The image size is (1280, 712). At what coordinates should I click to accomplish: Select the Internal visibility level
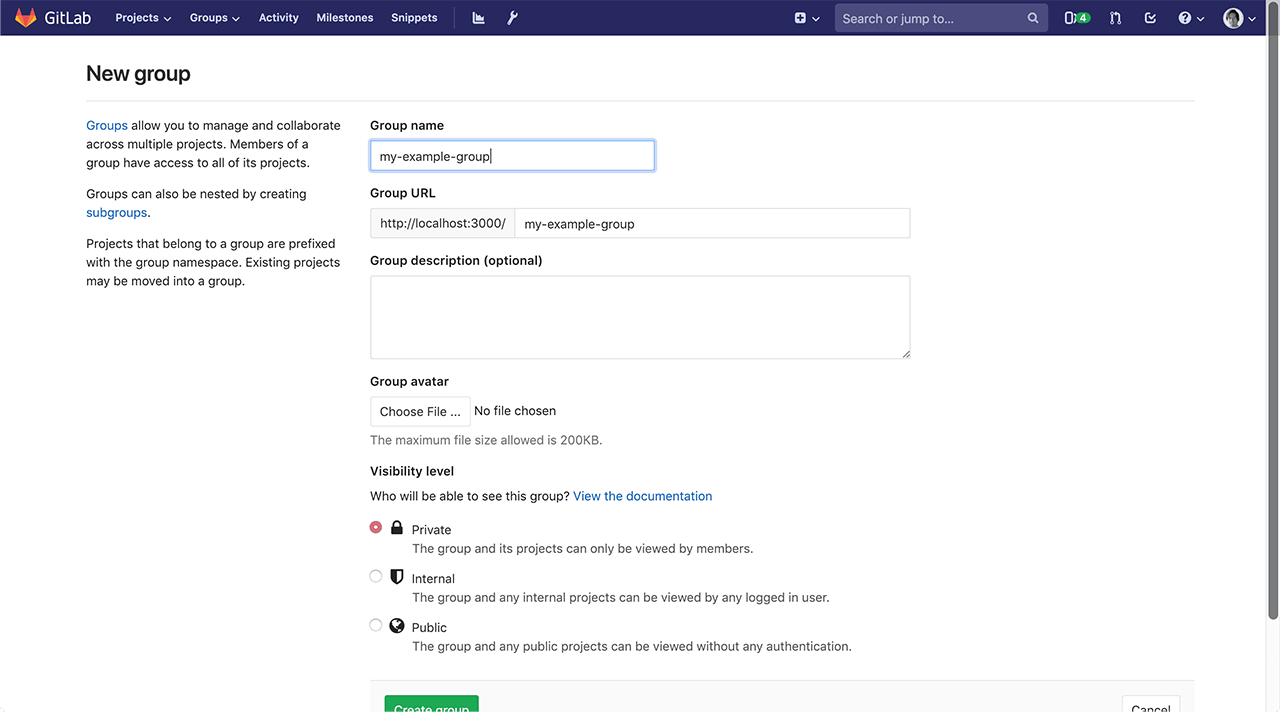click(x=375, y=576)
